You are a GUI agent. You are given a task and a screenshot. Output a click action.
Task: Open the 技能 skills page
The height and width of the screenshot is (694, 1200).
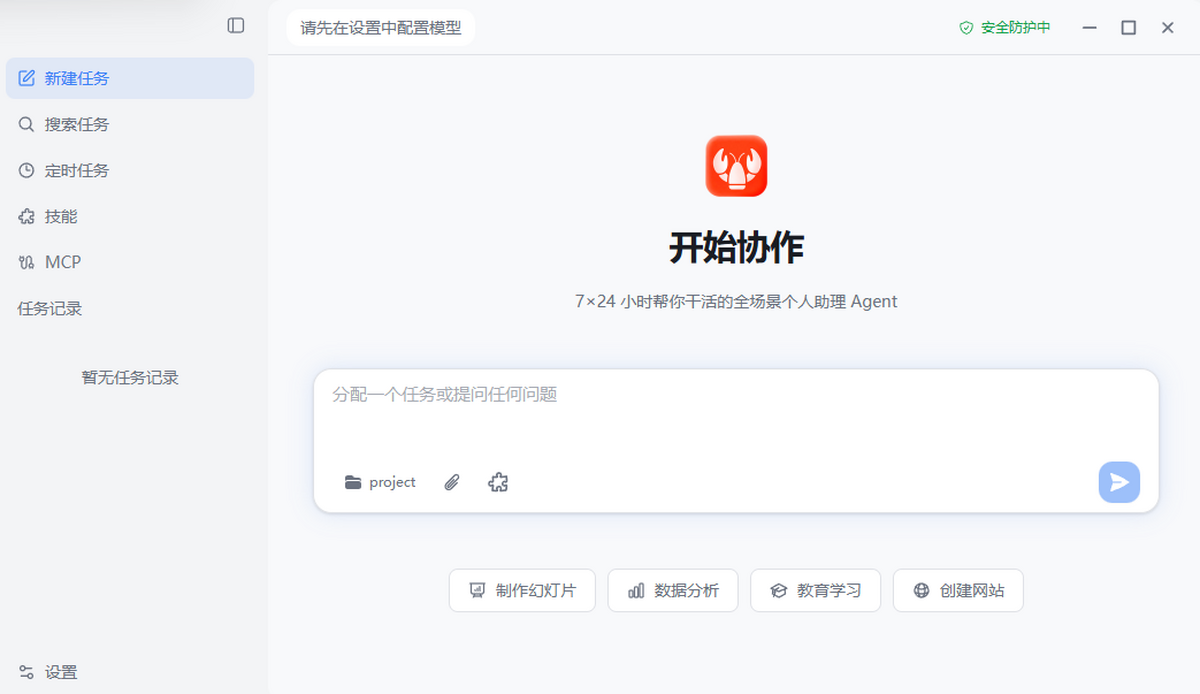[130, 216]
